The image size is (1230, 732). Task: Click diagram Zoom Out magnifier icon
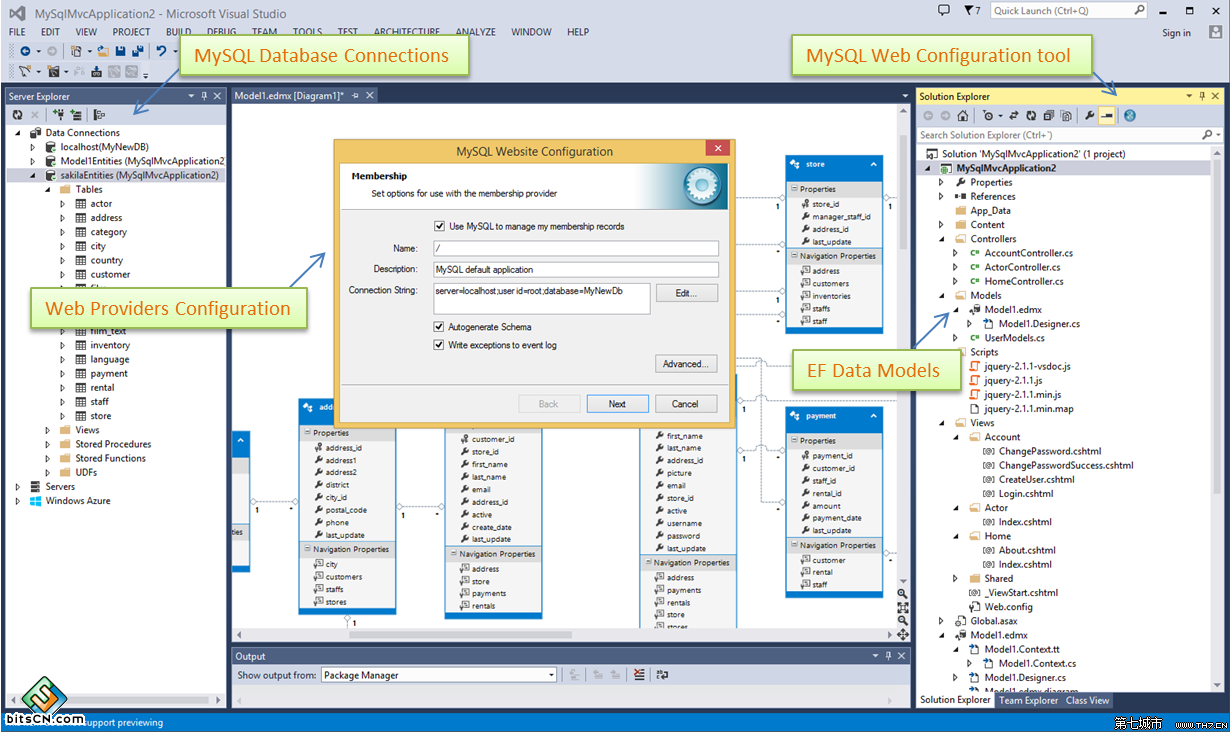tap(903, 620)
